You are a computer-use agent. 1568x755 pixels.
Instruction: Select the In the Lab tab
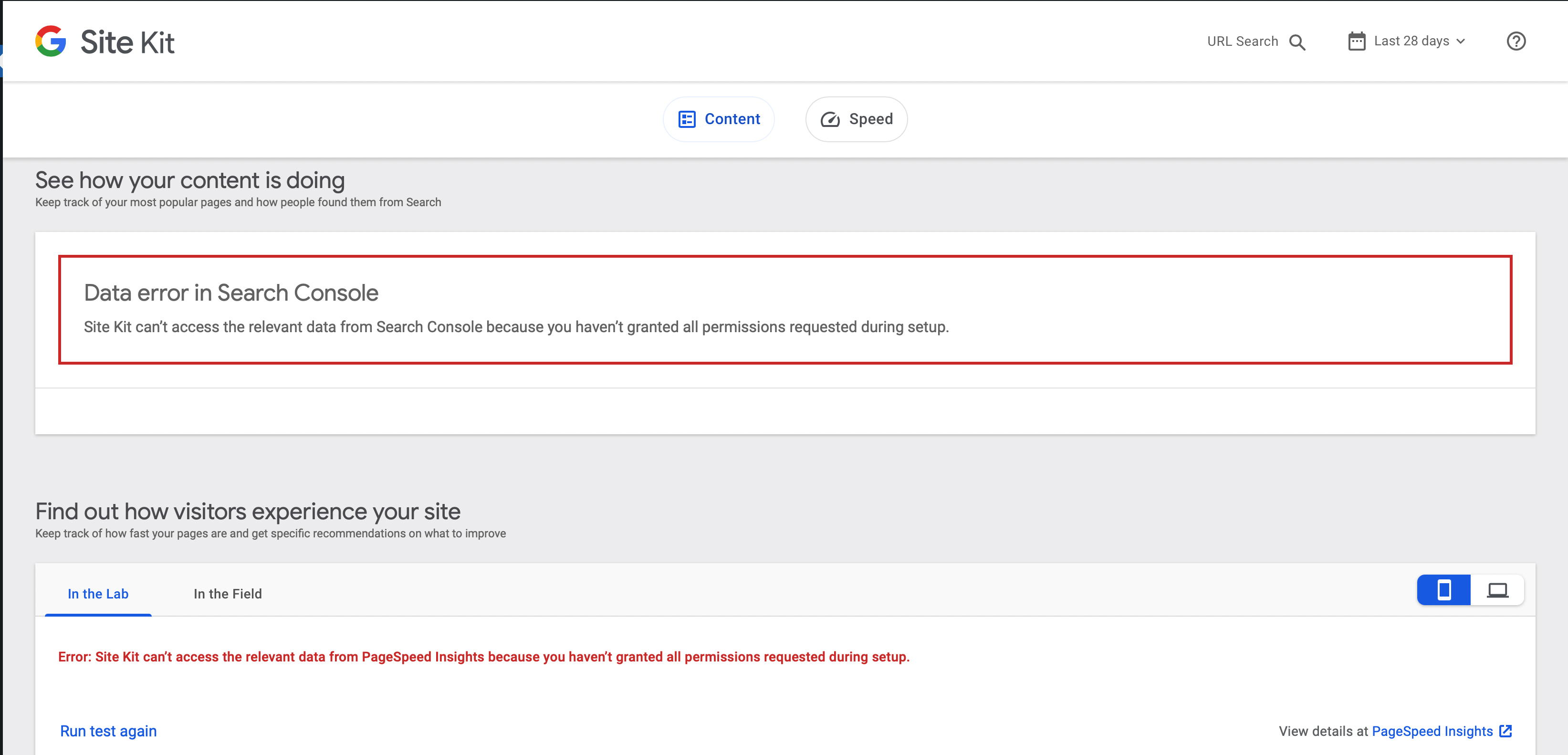98,594
